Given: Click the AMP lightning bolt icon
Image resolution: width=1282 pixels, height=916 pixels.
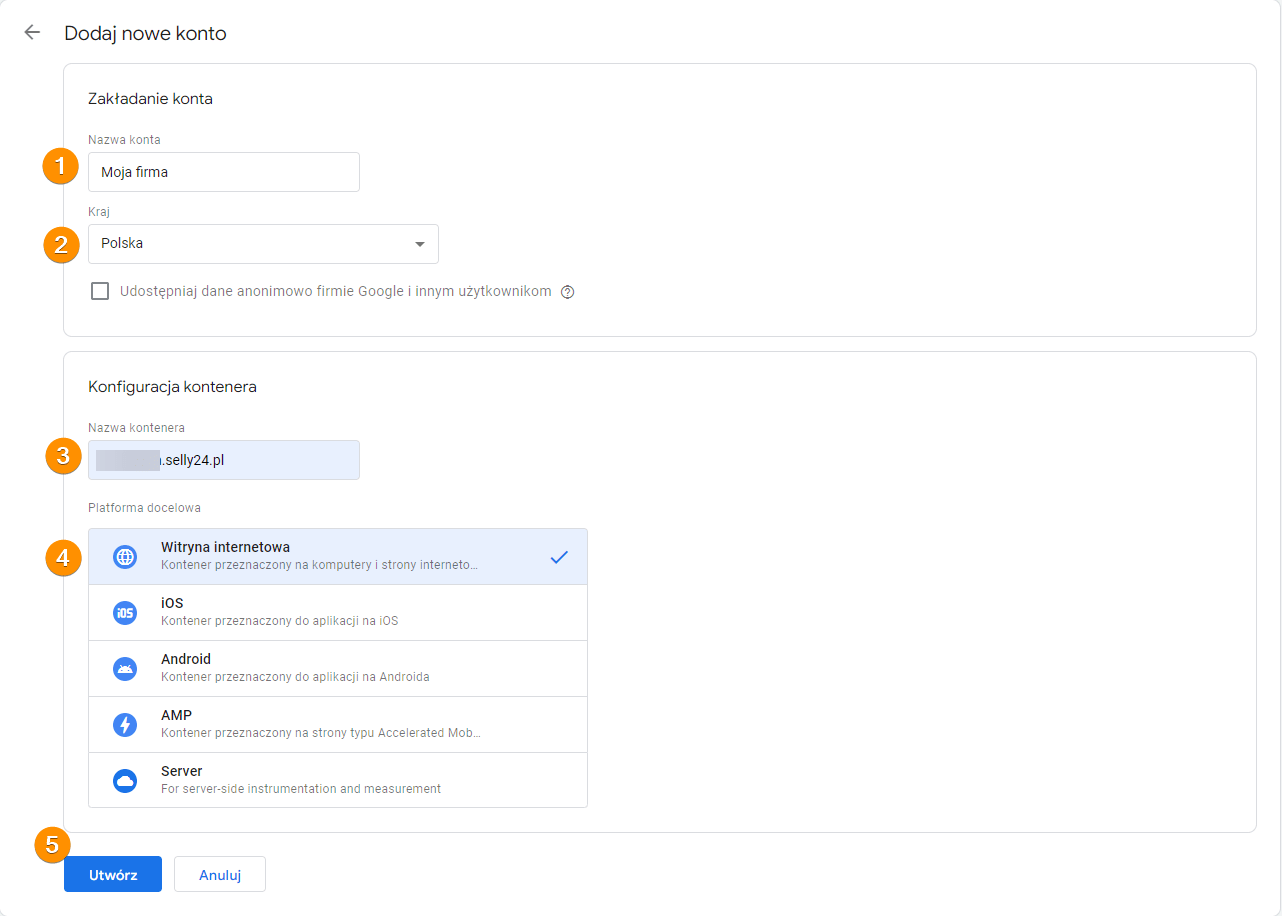Looking at the screenshot, I should 125,725.
